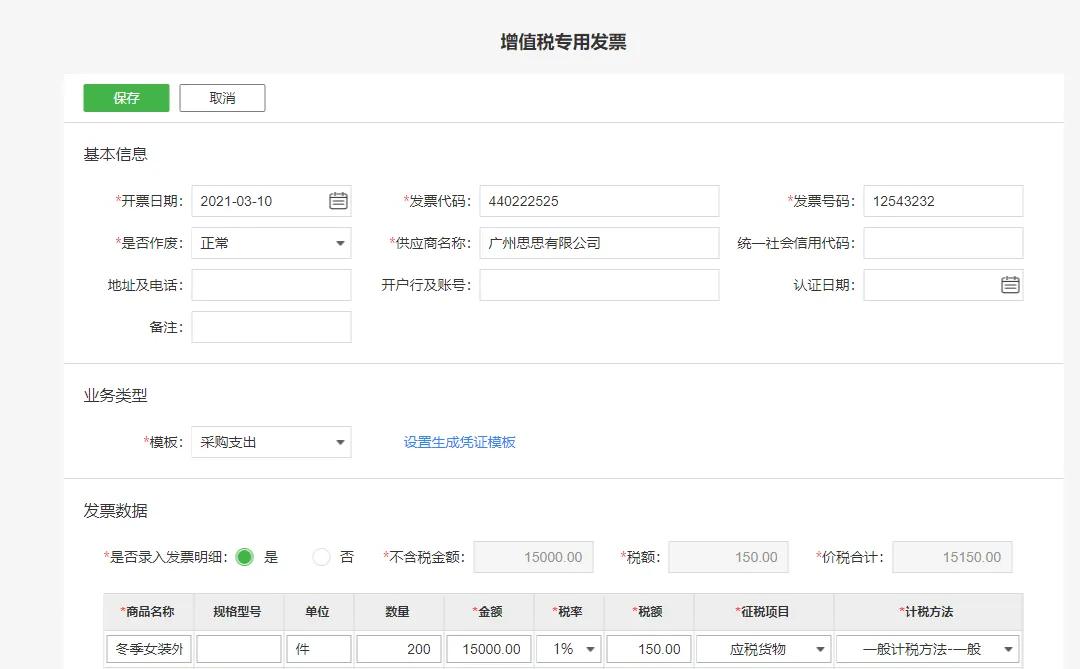Expand the 计税方法 dropdown in the table
This screenshot has width=1080, height=669.
click(1008, 648)
